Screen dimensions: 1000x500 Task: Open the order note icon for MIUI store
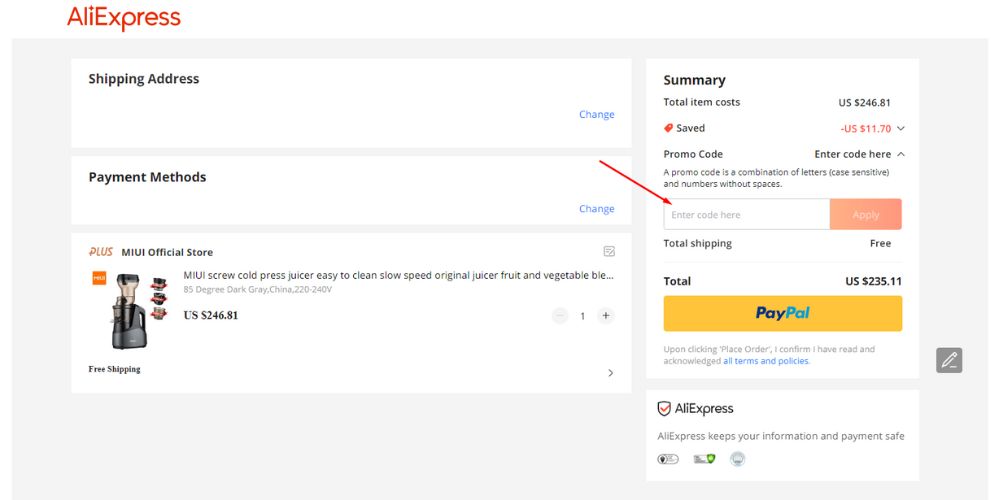pyautogui.click(x=609, y=252)
